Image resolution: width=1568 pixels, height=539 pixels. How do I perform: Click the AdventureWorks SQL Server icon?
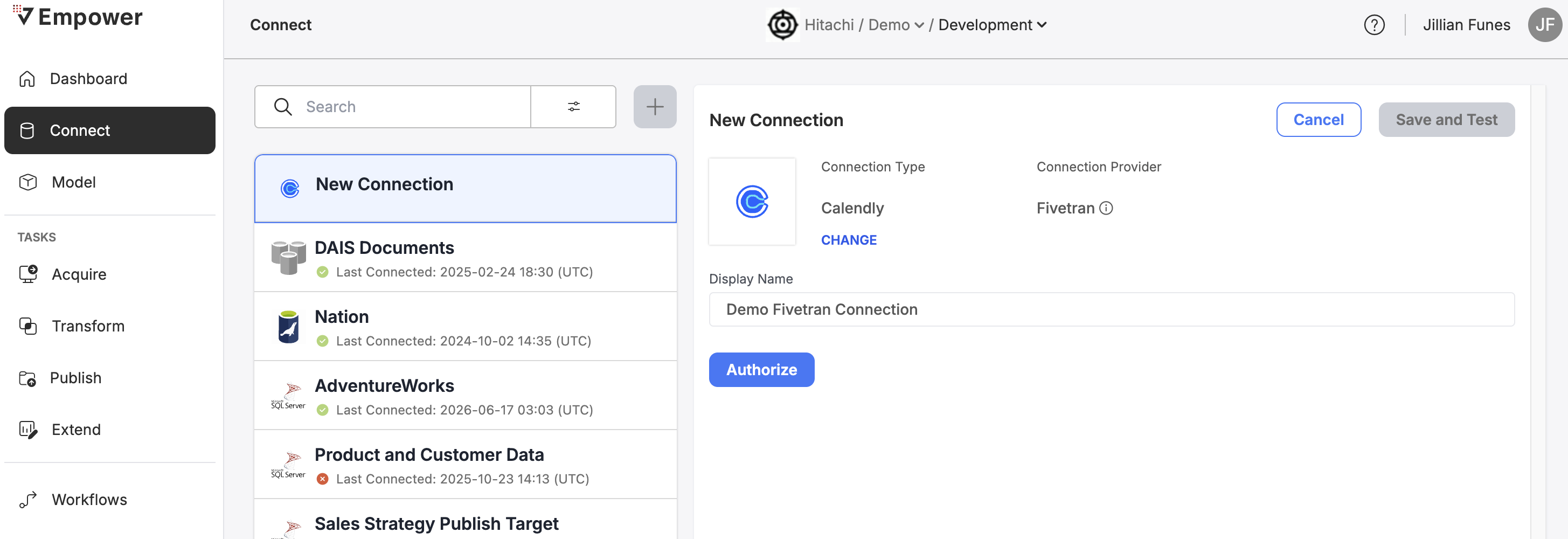coord(288,396)
